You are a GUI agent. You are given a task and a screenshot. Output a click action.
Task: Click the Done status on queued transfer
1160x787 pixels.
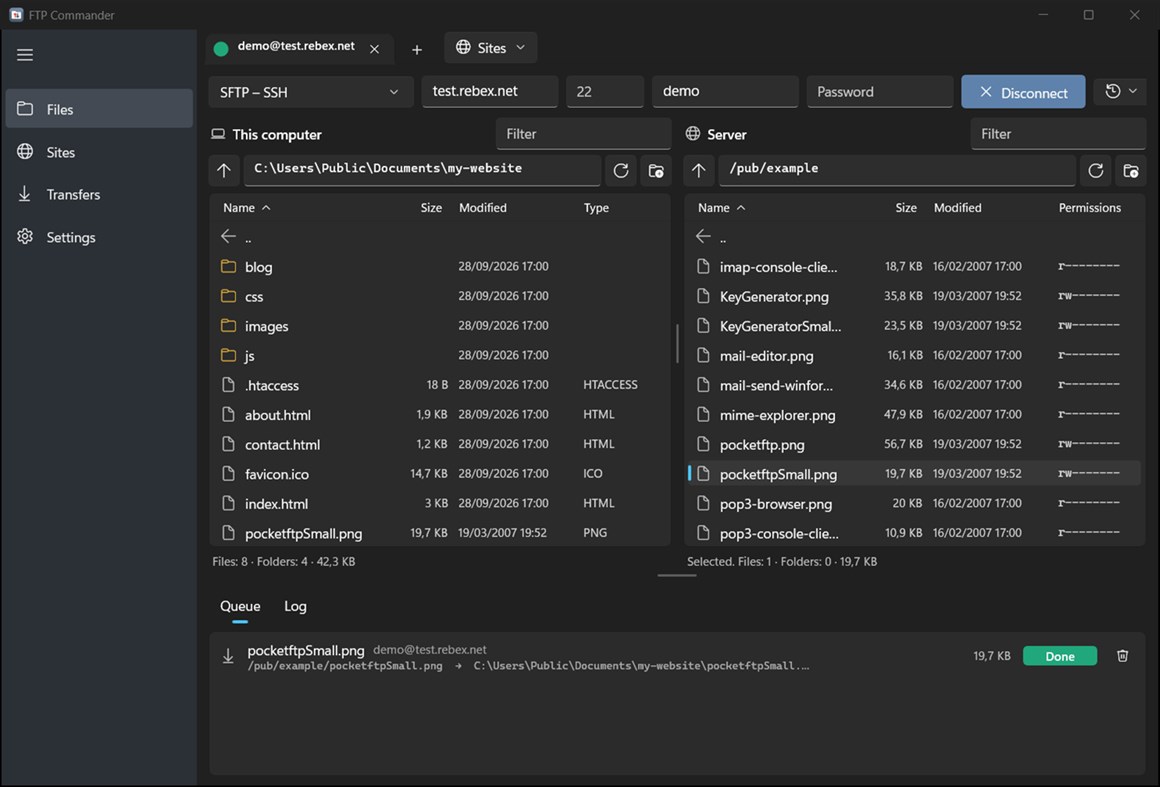coord(1059,656)
